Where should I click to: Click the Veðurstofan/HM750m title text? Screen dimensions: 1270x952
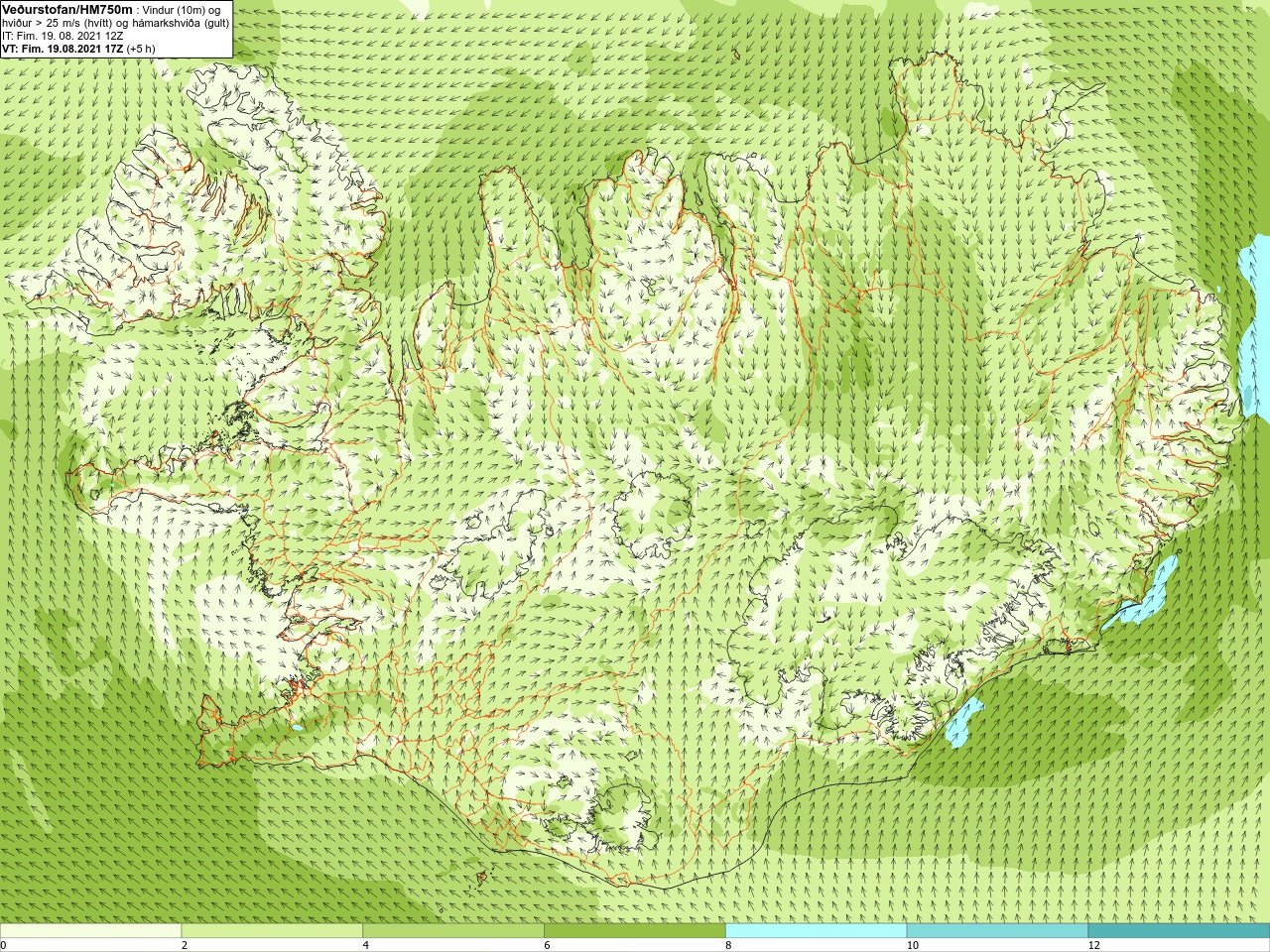67,10
